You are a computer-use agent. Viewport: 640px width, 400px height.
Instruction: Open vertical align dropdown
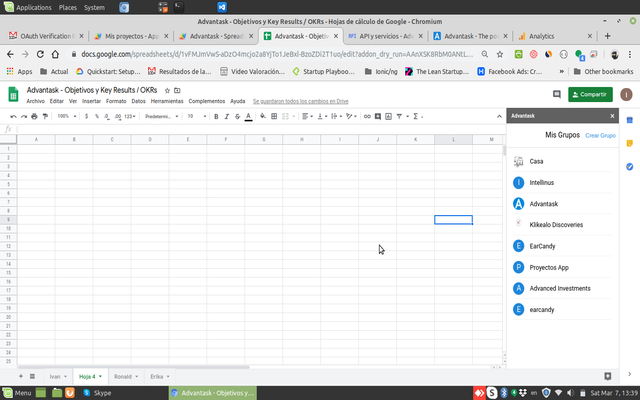click(x=322, y=116)
